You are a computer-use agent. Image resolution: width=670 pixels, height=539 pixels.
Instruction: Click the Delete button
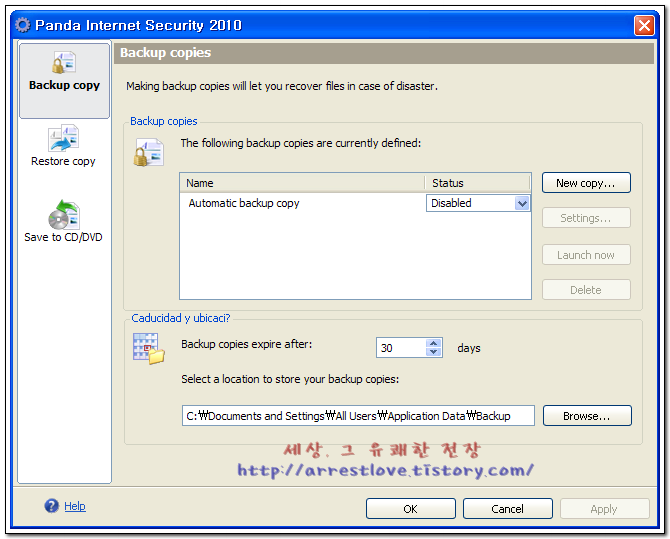(586, 290)
